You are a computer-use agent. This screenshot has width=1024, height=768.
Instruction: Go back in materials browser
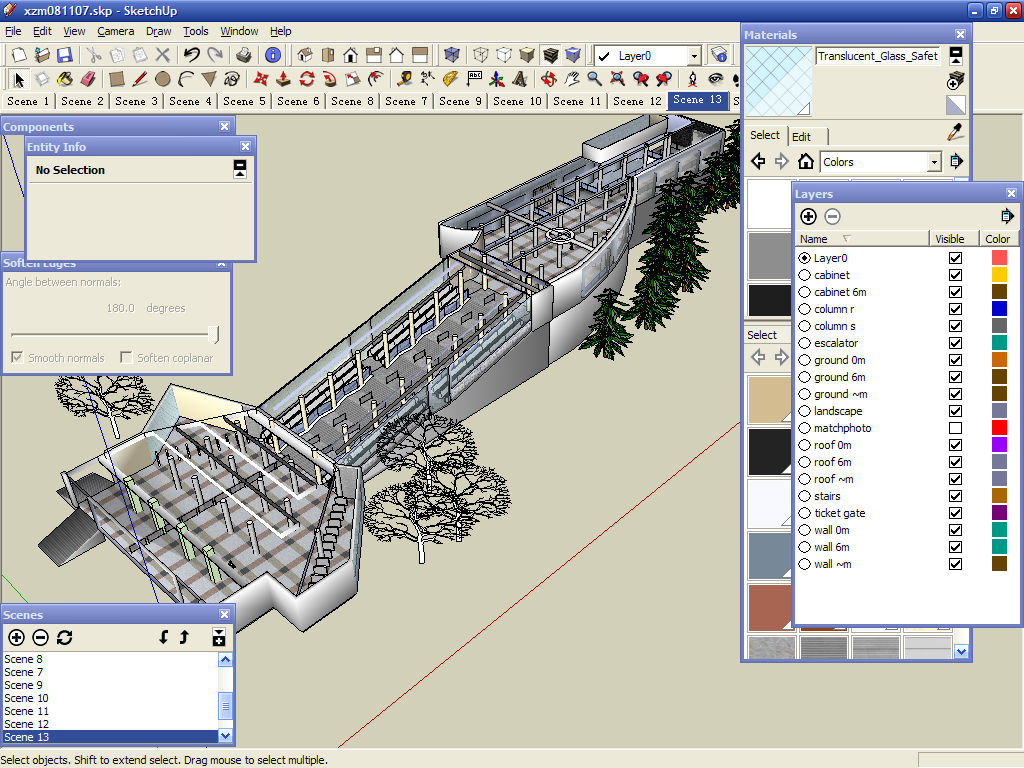(758, 161)
